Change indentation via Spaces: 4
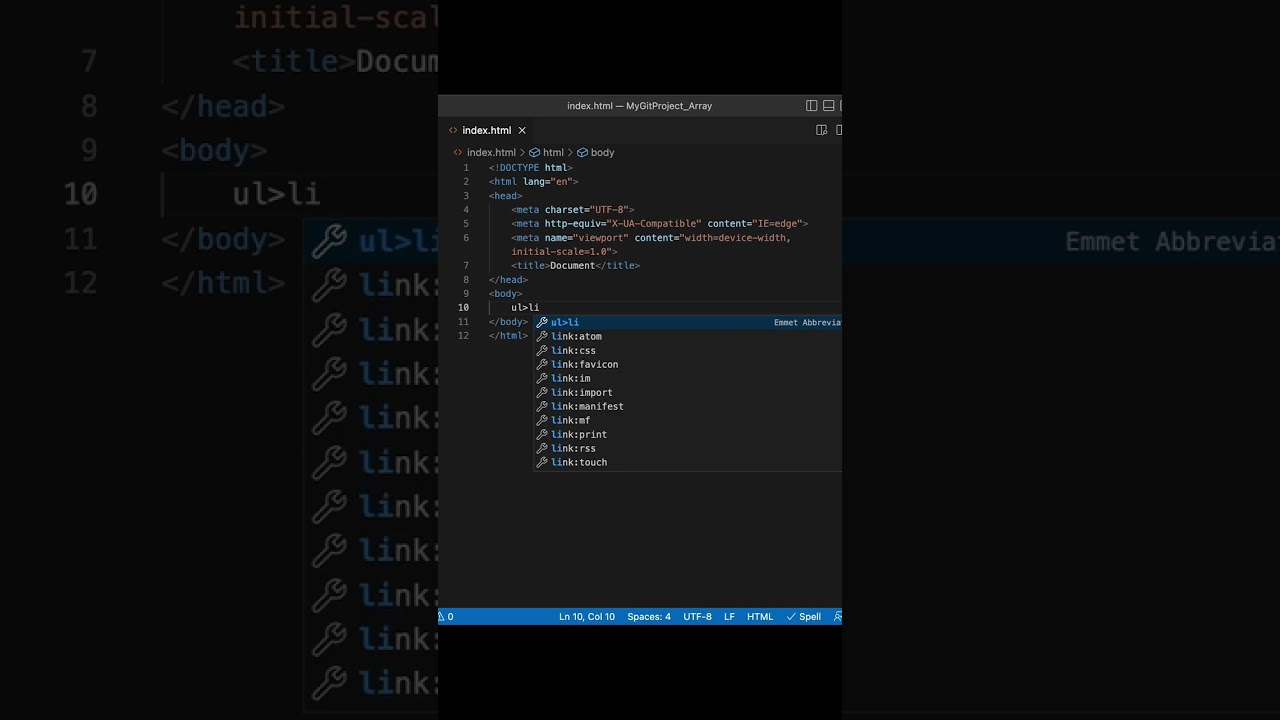The width and height of the screenshot is (1280, 720). [649, 617]
